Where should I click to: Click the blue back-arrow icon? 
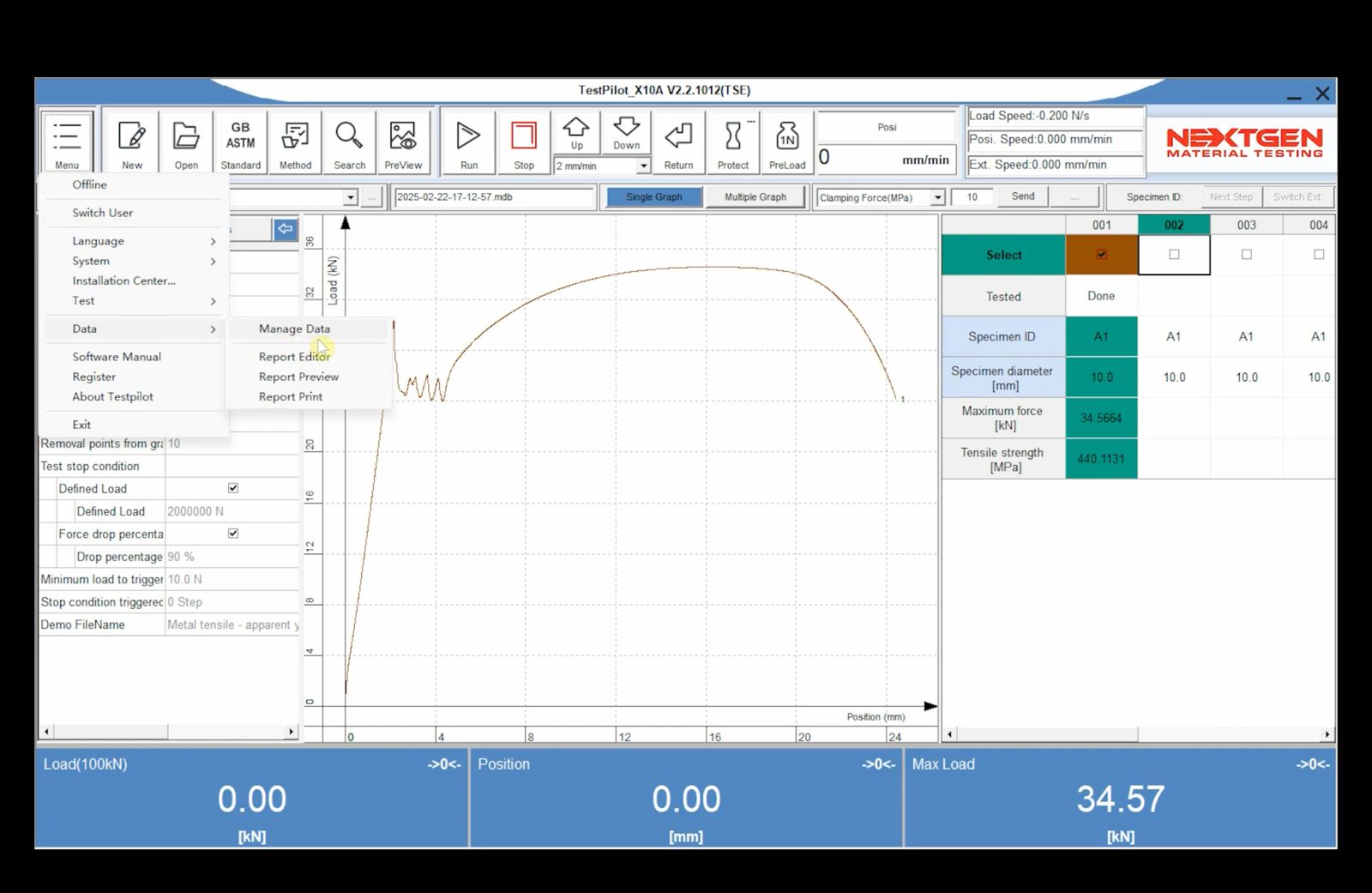[286, 229]
